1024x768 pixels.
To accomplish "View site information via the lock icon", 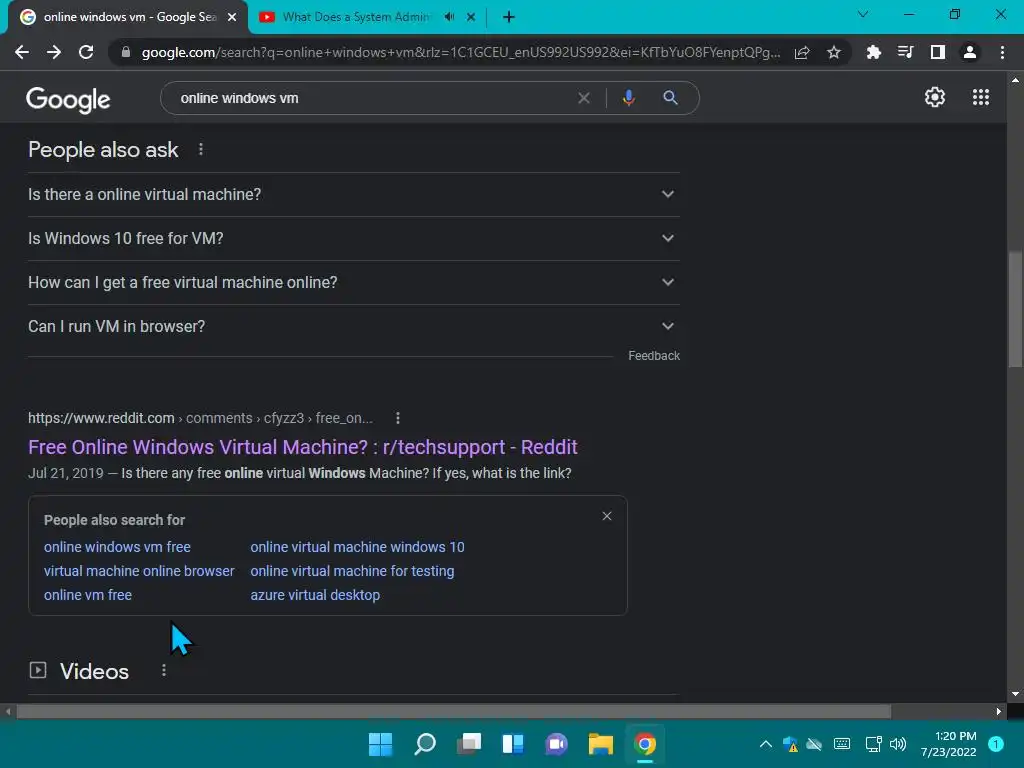I will click(126, 52).
